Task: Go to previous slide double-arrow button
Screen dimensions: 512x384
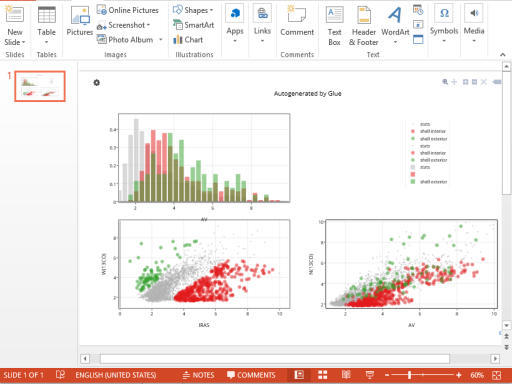Action: point(507,336)
